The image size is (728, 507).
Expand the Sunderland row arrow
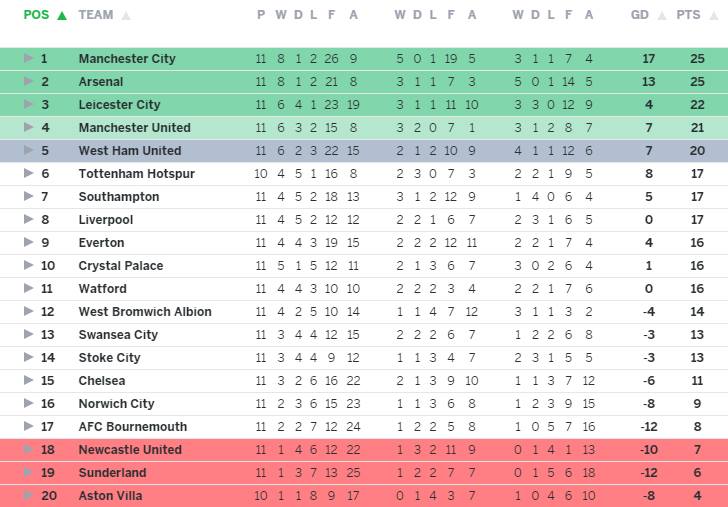click(28, 472)
